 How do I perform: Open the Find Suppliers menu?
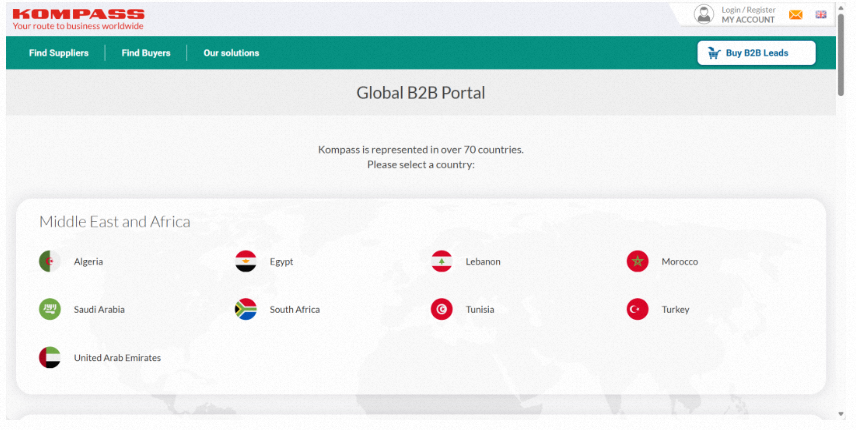point(58,53)
